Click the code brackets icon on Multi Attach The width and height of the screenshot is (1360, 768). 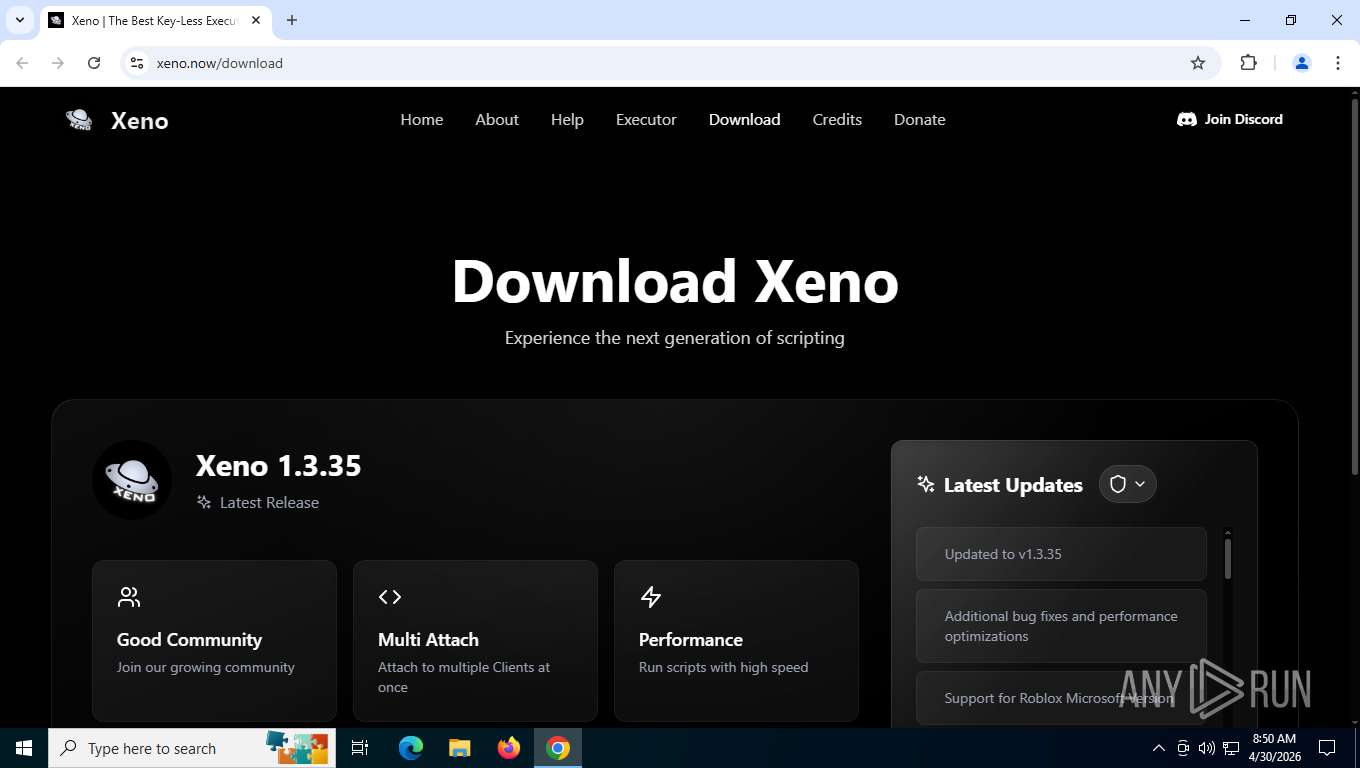[x=390, y=597]
